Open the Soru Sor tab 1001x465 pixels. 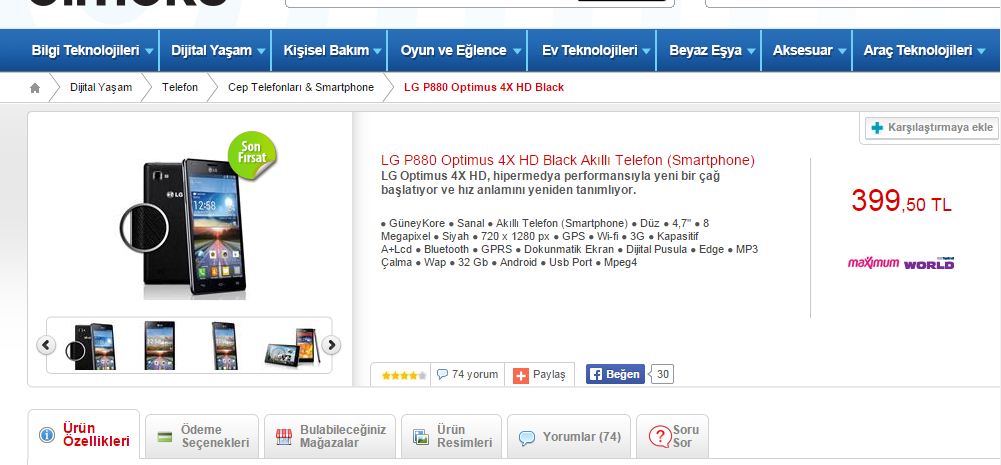673,436
